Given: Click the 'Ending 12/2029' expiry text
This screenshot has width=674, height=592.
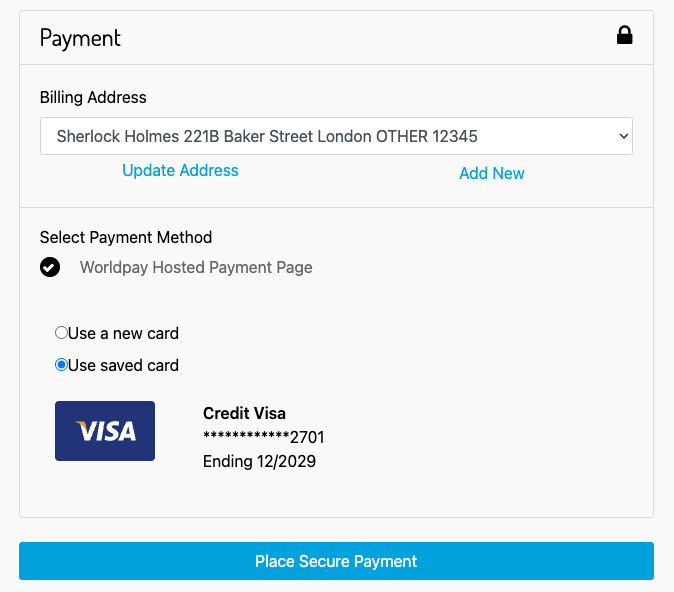Looking at the screenshot, I should [x=259, y=461].
